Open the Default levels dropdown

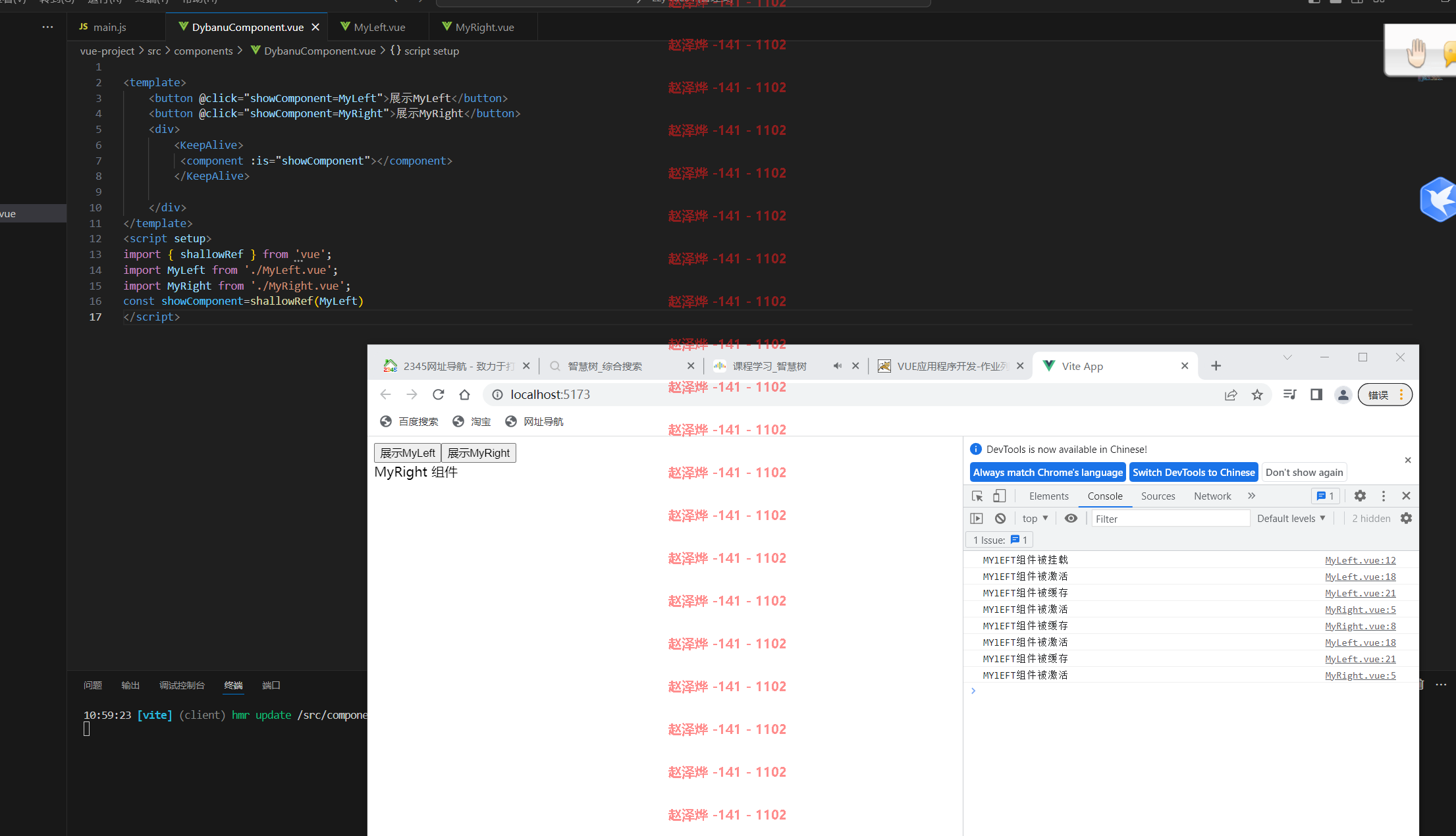coord(1291,518)
